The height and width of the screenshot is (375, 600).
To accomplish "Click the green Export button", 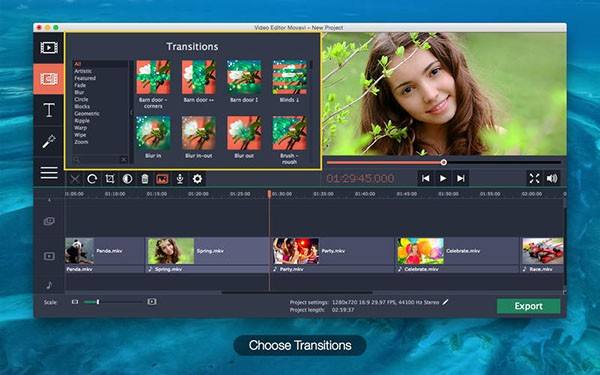I will coord(528,306).
